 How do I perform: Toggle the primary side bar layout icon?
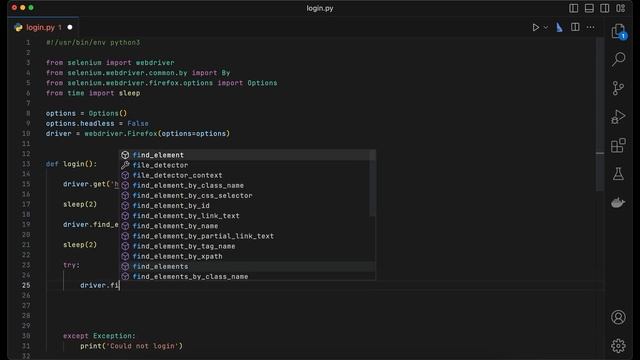pyautogui.click(x=573, y=8)
